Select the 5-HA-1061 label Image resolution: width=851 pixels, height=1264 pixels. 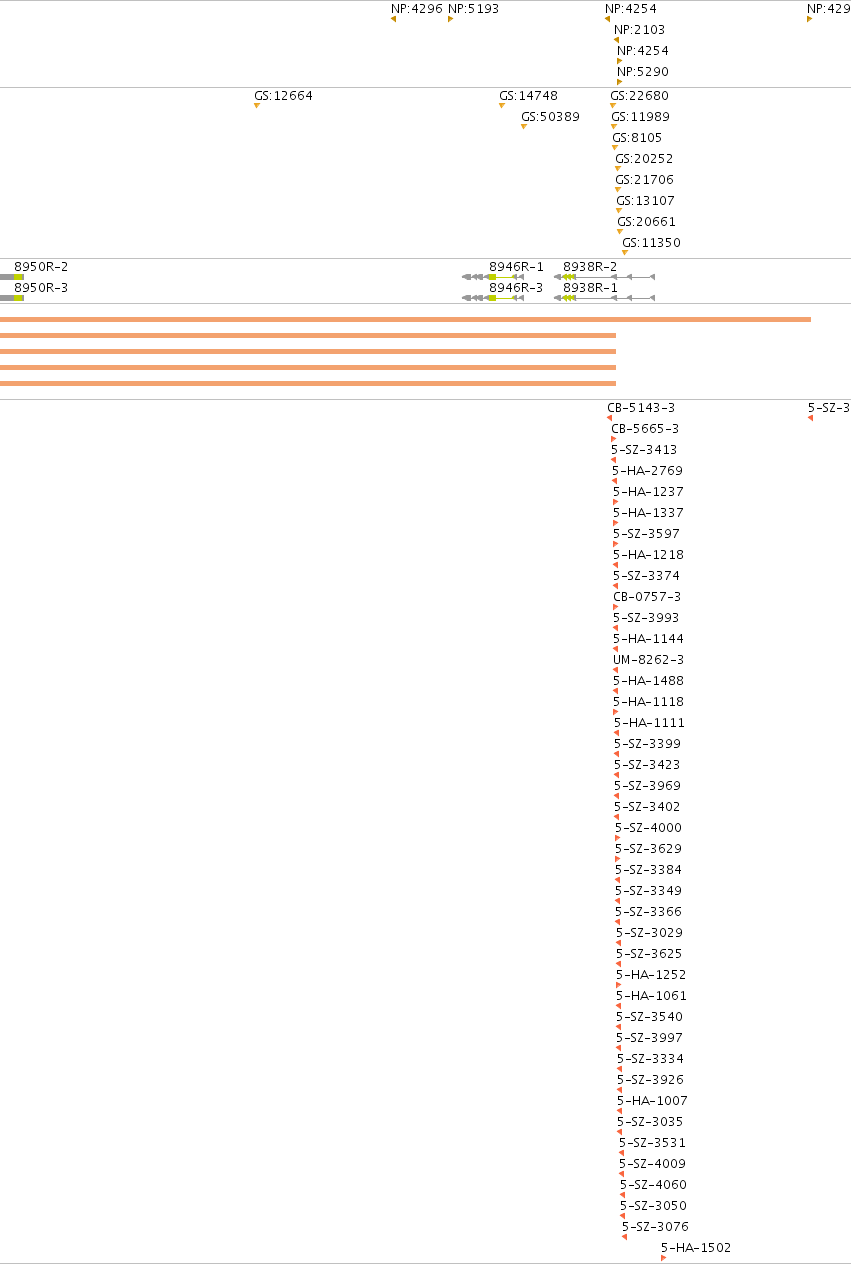(651, 996)
